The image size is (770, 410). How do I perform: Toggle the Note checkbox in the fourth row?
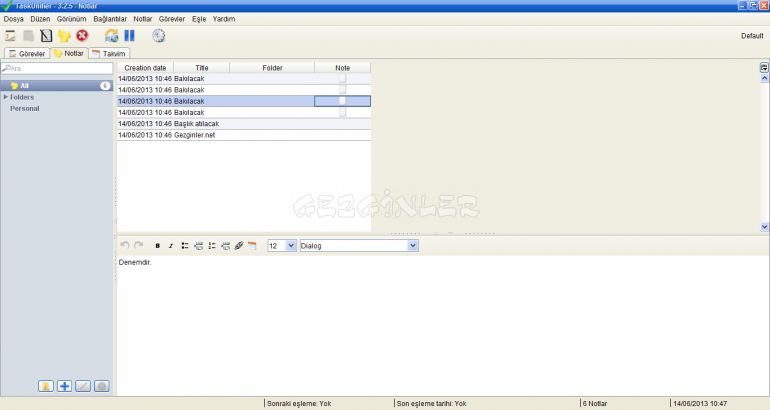tap(342, 112)
